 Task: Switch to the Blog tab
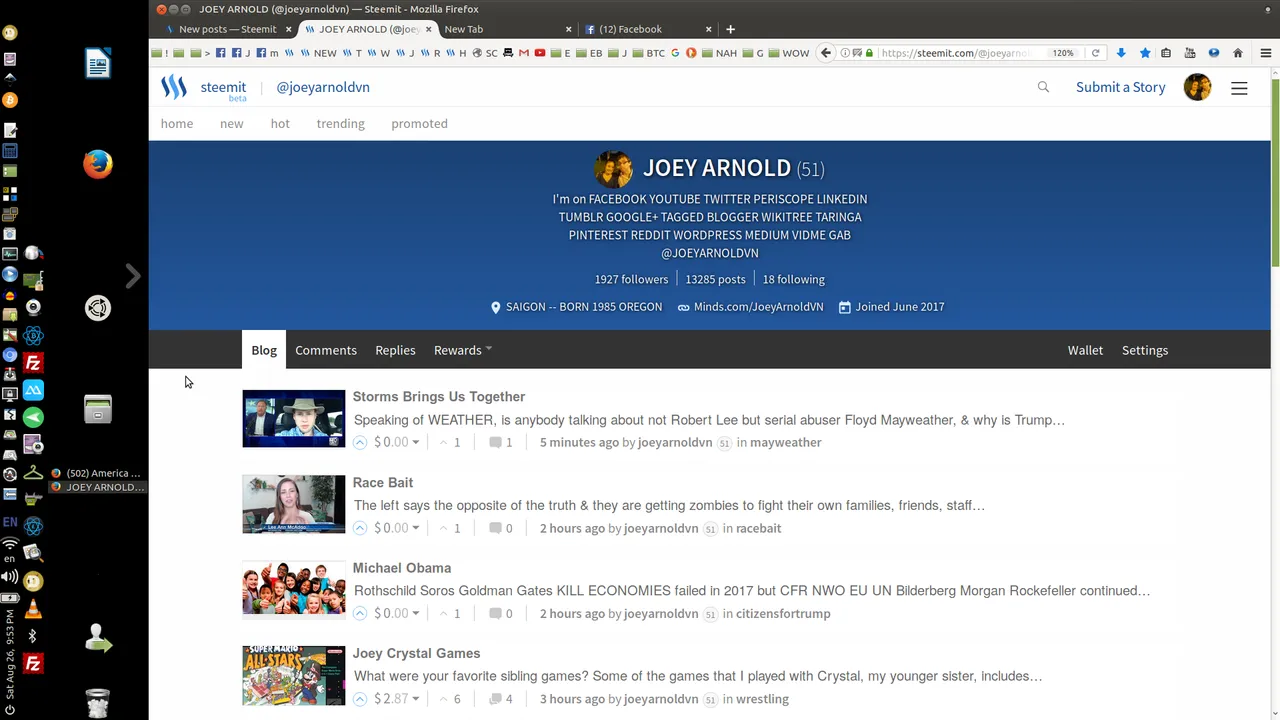(x=264, y=350)
